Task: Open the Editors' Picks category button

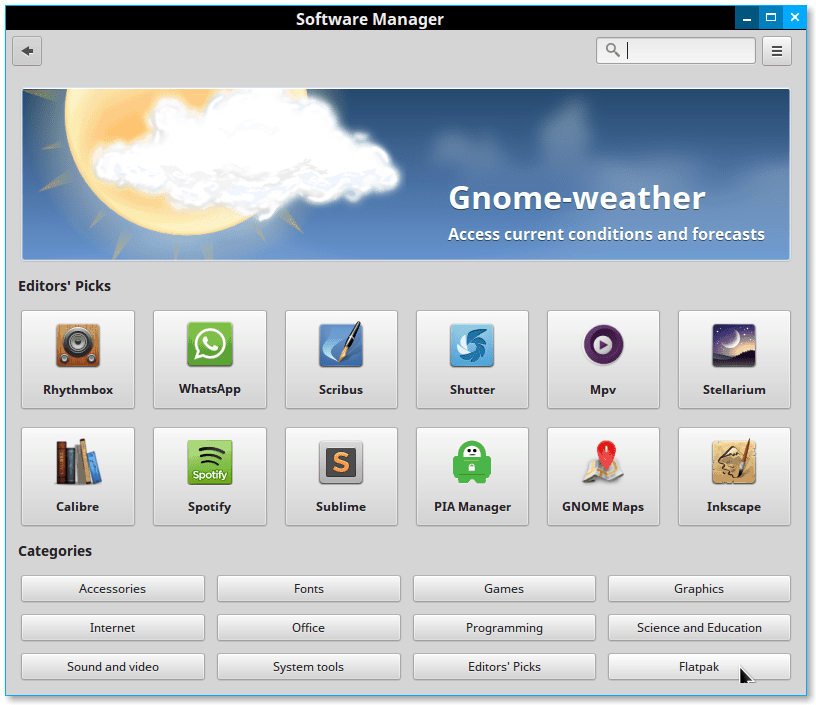Action: point(504,666)
